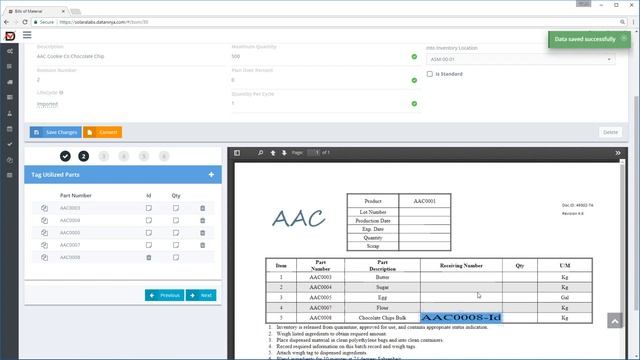Open PDF viewer tools double-chevron

coord(618,153)
